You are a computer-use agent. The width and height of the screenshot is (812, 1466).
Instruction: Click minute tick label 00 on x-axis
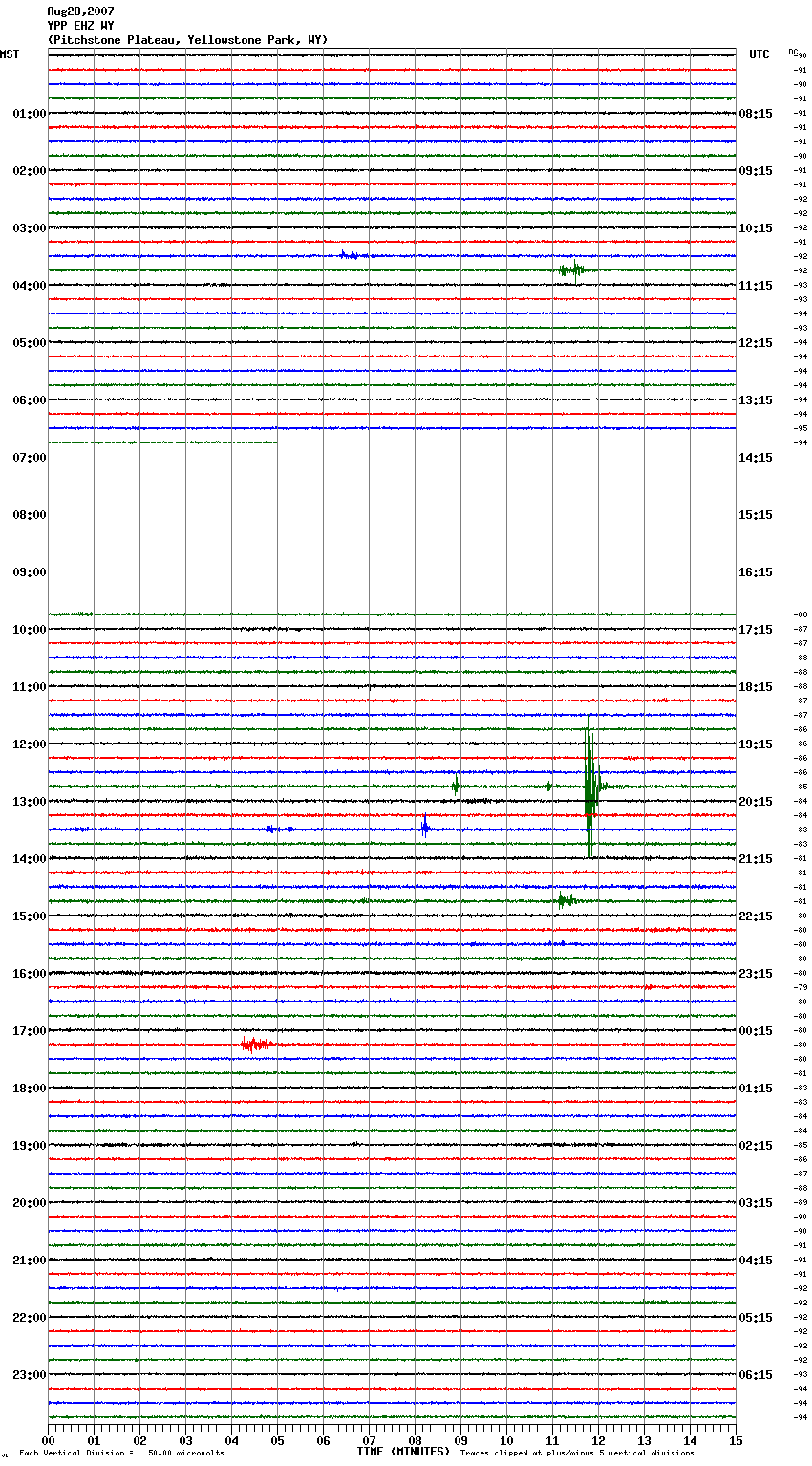[48, 1440]
